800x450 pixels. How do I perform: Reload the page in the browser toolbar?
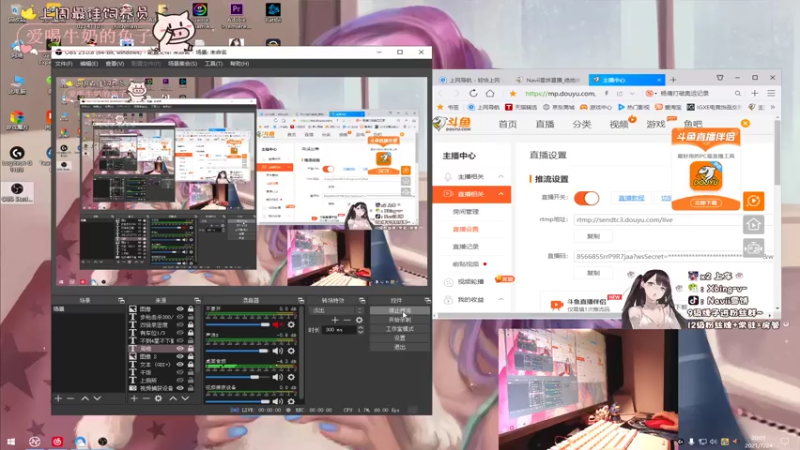(473, 93)
